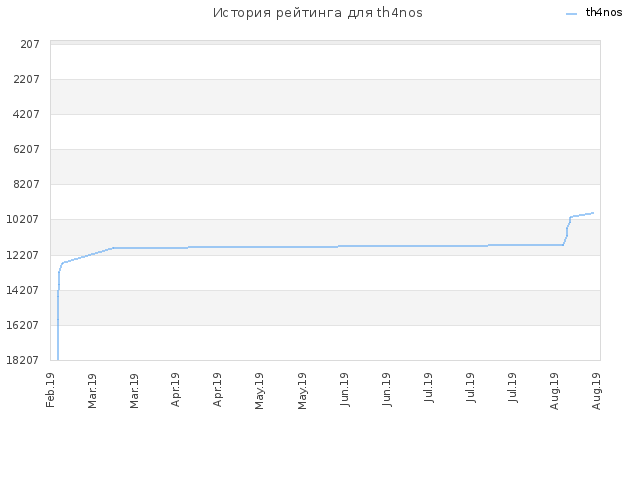
Task: Click the Feb.19 x-axis label
Action: (50, 390)
